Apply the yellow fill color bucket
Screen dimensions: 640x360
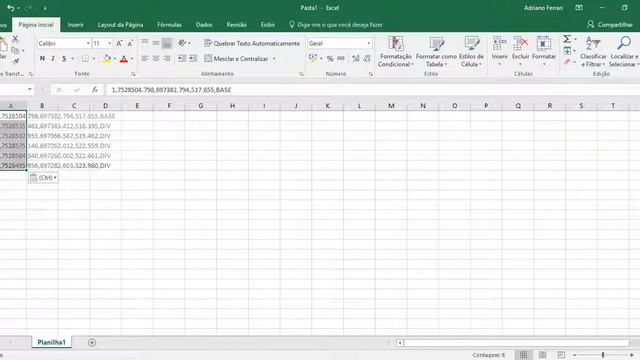107,59
